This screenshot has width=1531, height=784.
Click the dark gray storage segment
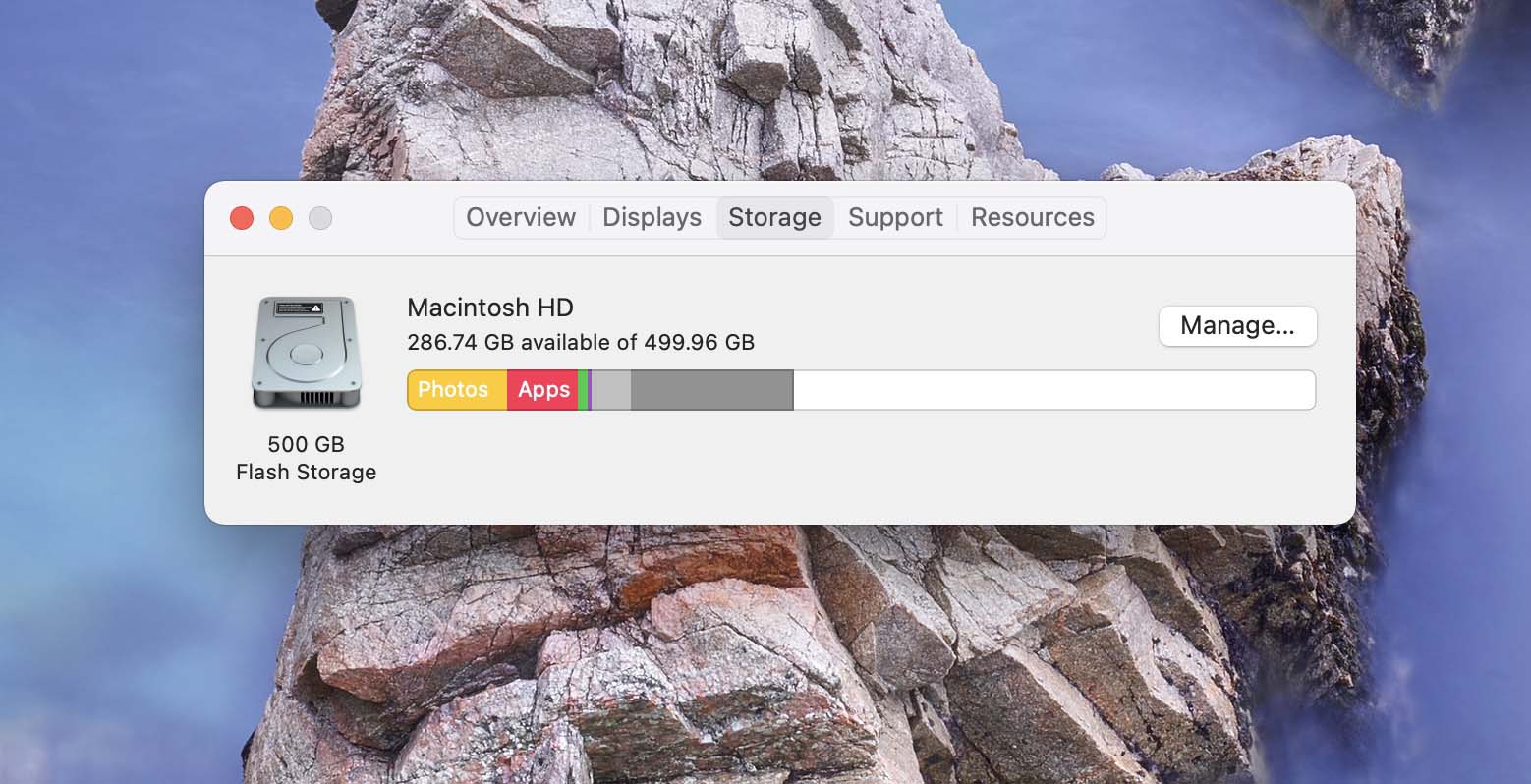pos(711,390)
